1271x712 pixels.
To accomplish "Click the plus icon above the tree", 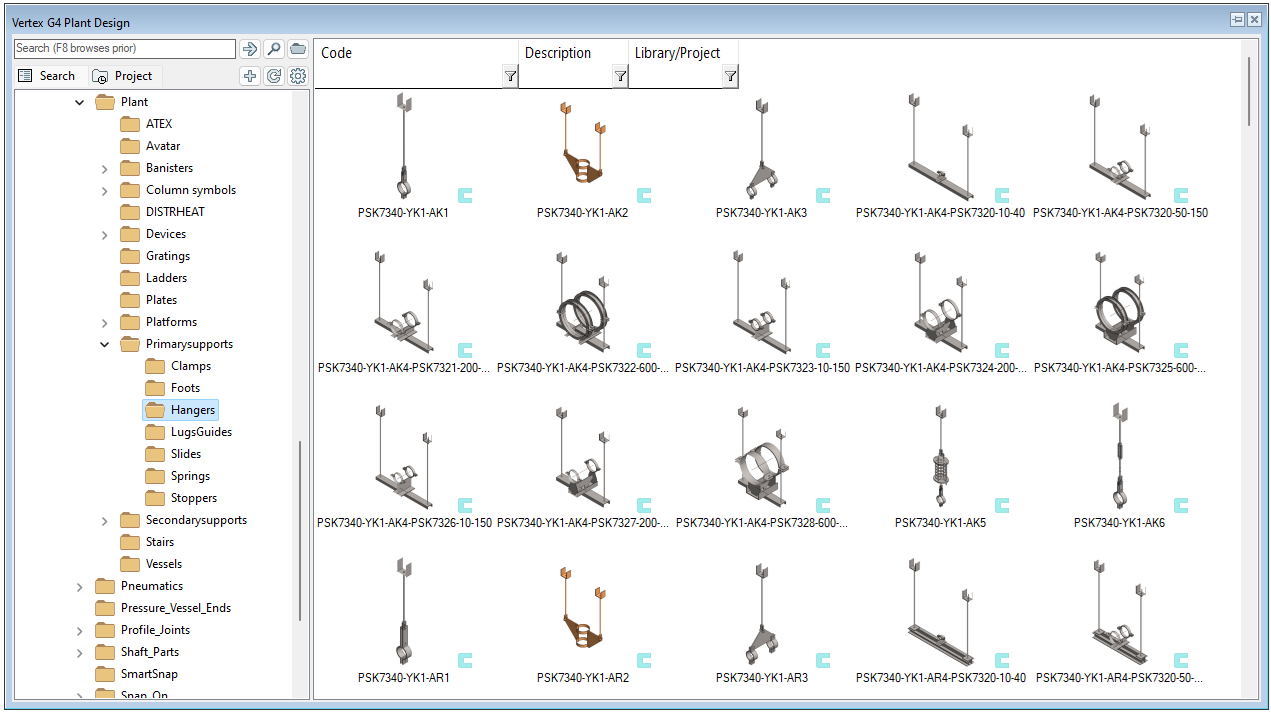I will 250,76.
